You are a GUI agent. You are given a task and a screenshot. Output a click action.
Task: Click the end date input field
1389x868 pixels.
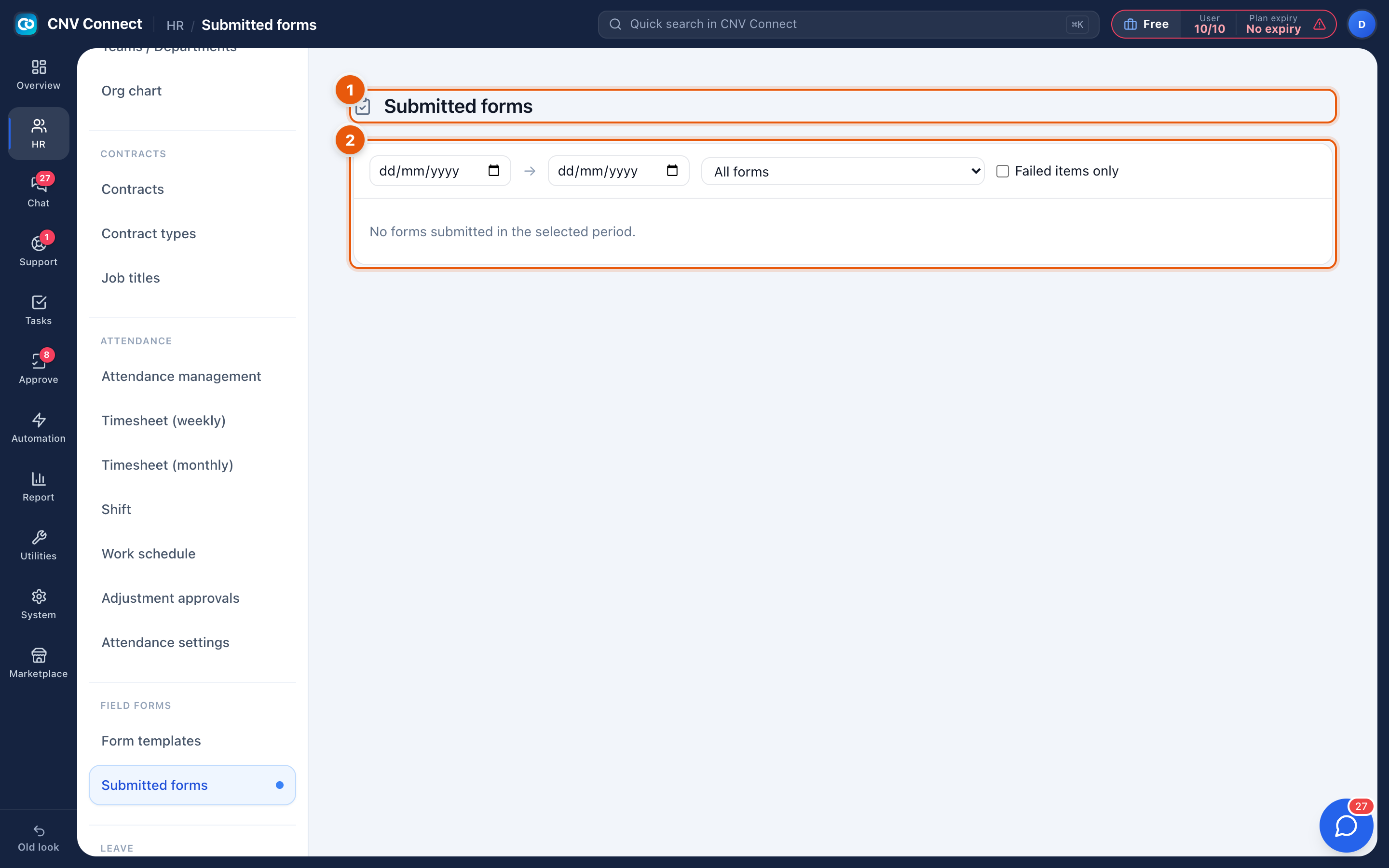point(618,171)
